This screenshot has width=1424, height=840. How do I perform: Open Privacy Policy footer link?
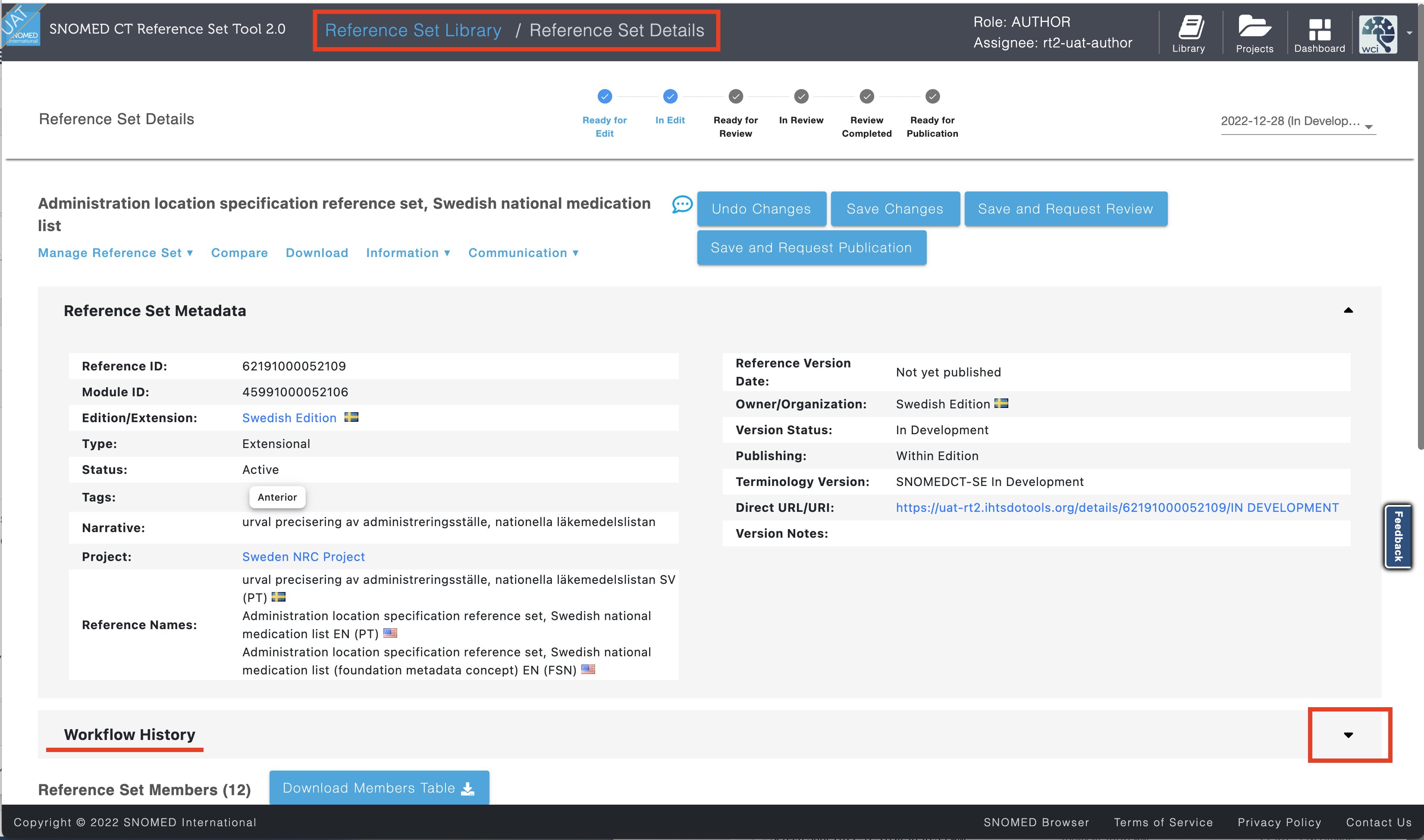click(1279, 822)
